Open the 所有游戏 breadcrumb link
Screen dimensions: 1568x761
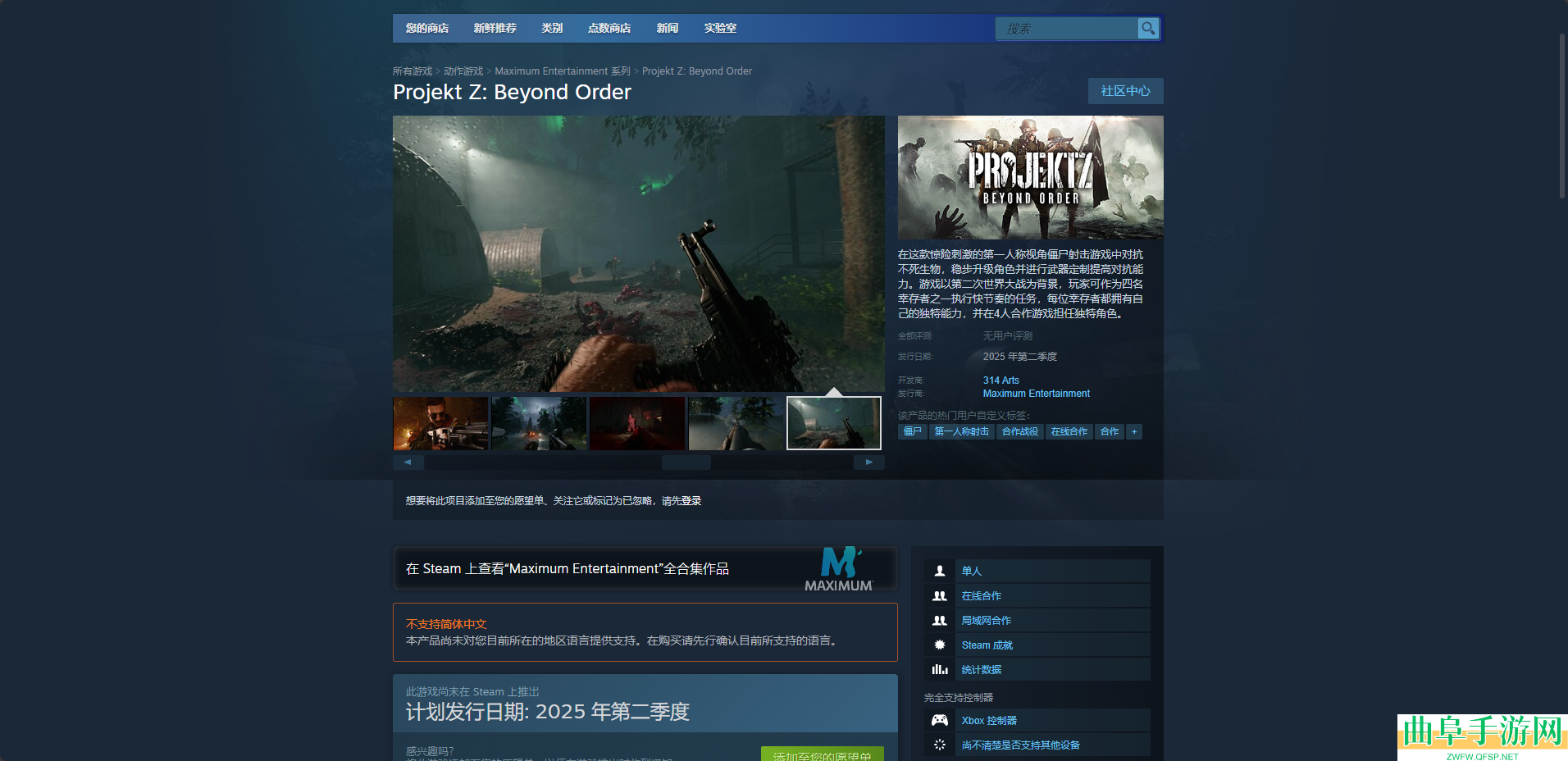point(413,71)
